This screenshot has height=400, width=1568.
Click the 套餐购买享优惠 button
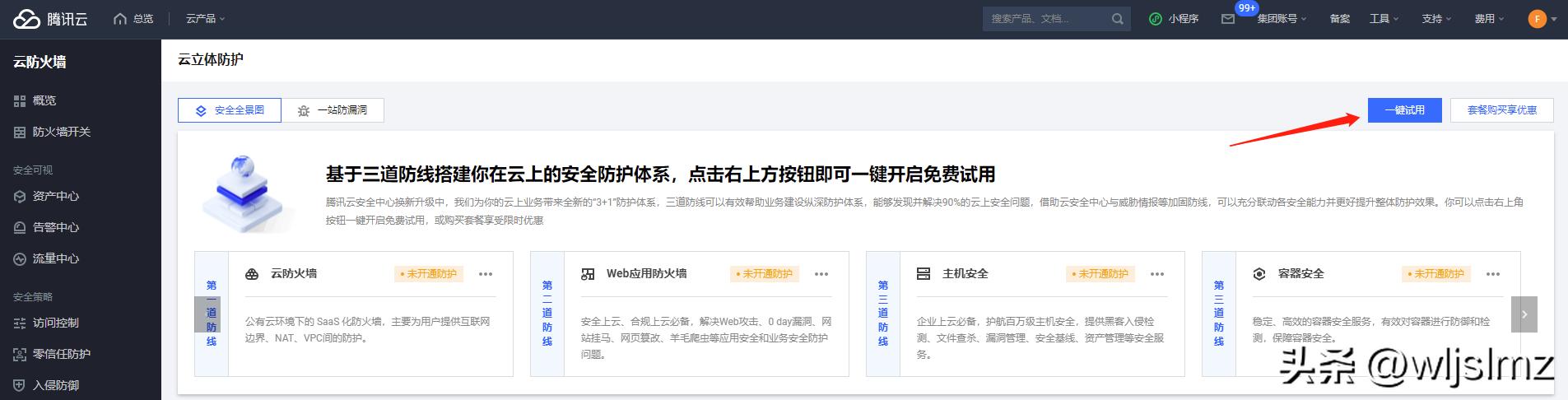1502,110
